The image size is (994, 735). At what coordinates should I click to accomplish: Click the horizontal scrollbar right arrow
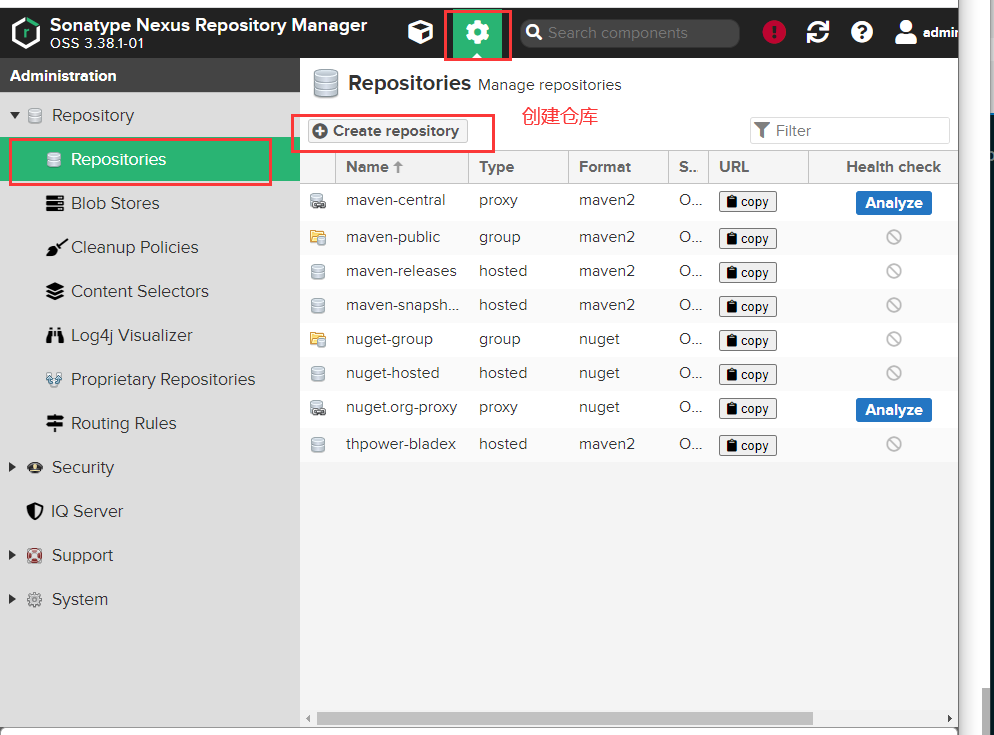click(950, 719)
